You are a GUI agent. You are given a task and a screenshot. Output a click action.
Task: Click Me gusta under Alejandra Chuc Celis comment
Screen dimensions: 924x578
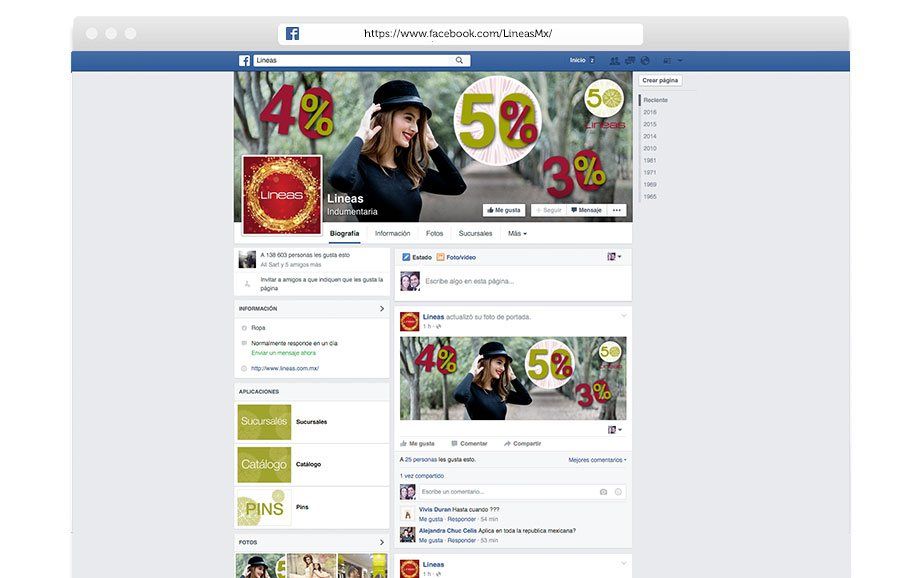(x=431, y=540)
